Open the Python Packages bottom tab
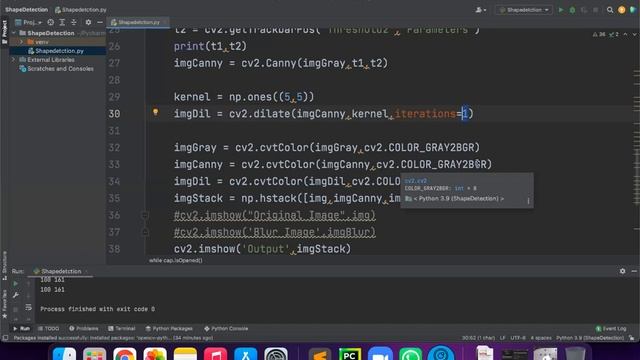The image size is (640, 360). (169, 329)
